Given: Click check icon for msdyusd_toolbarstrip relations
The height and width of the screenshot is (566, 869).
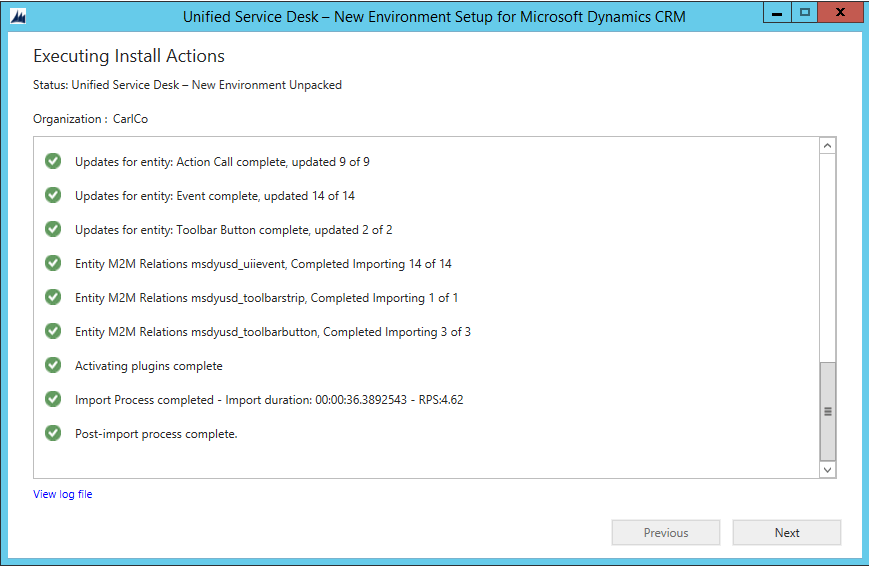Looking at the screenshot, I should pyautogui.click(x=53, y=297).
